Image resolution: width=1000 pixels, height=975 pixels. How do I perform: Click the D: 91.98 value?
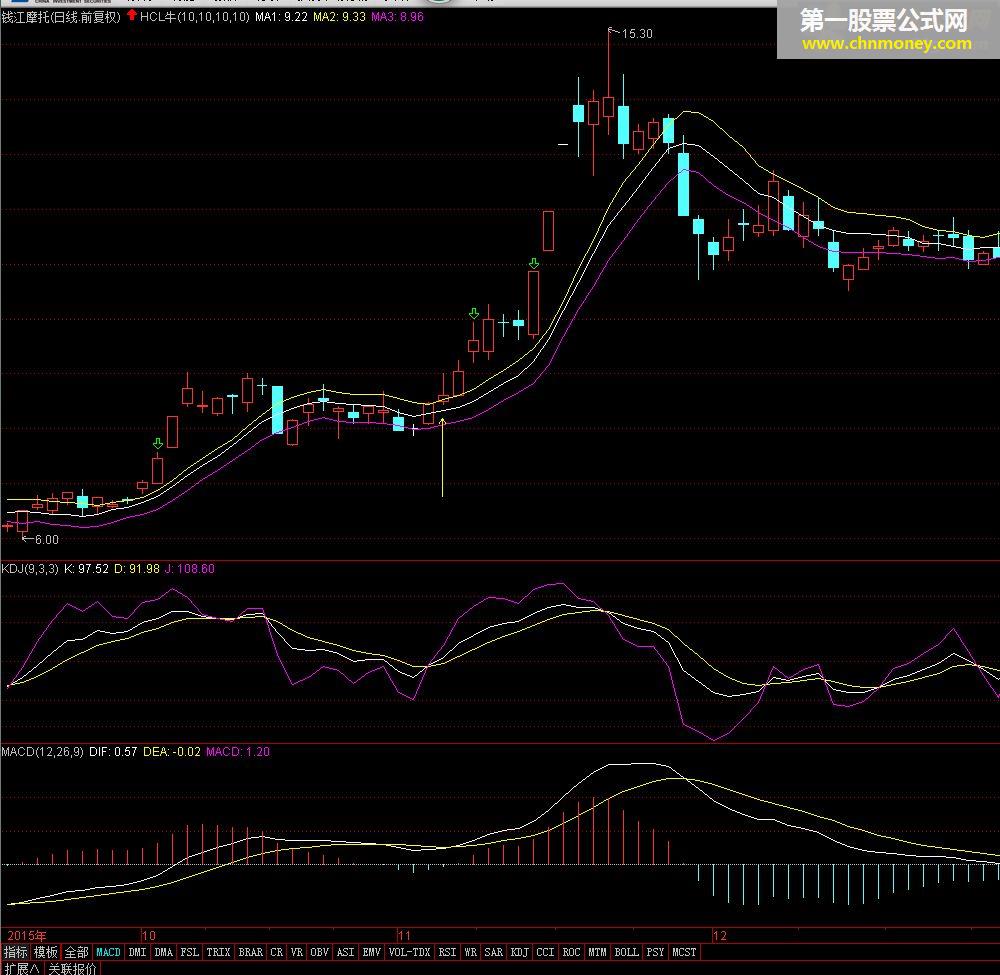click(x=136, y=568)
